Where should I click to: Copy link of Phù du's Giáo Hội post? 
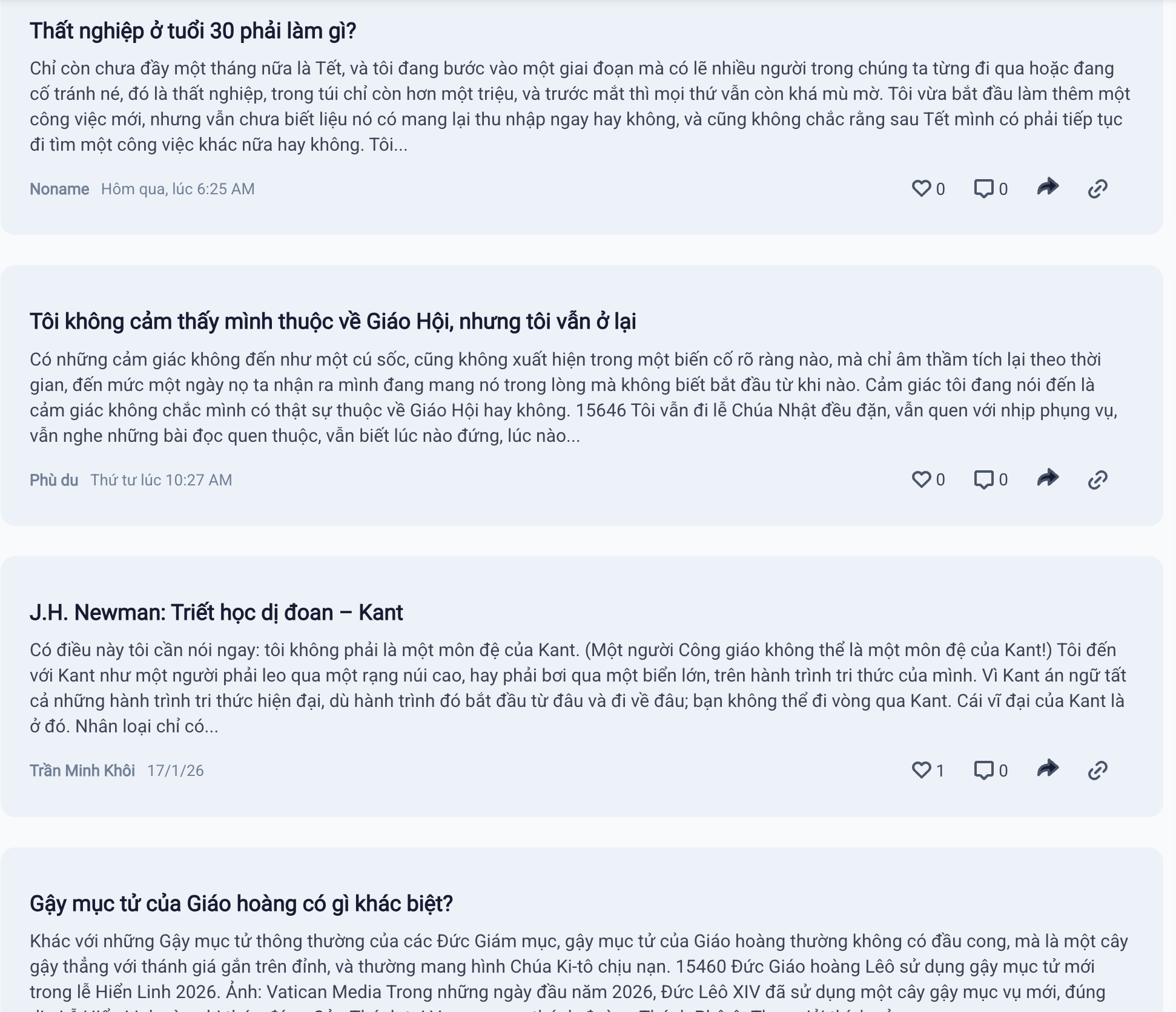(x=1097, y=479)
